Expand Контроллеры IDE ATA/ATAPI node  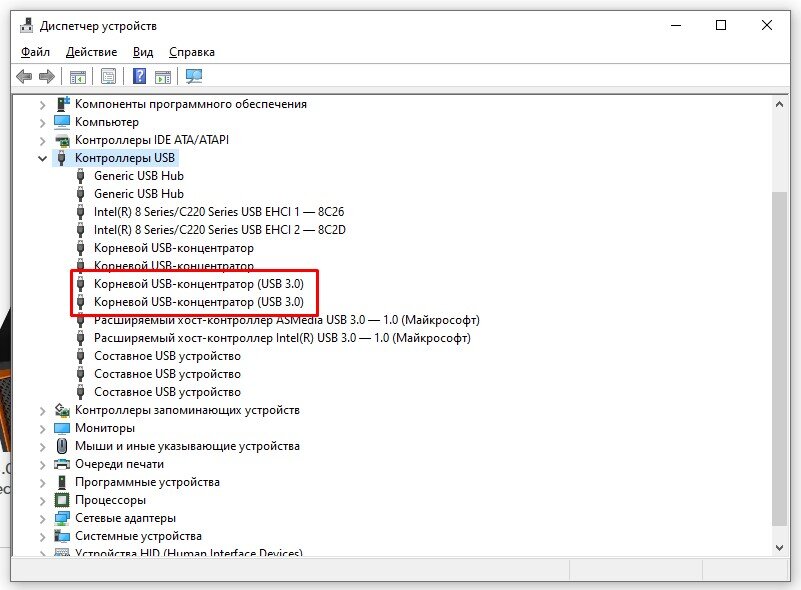(x=42, y=140)
